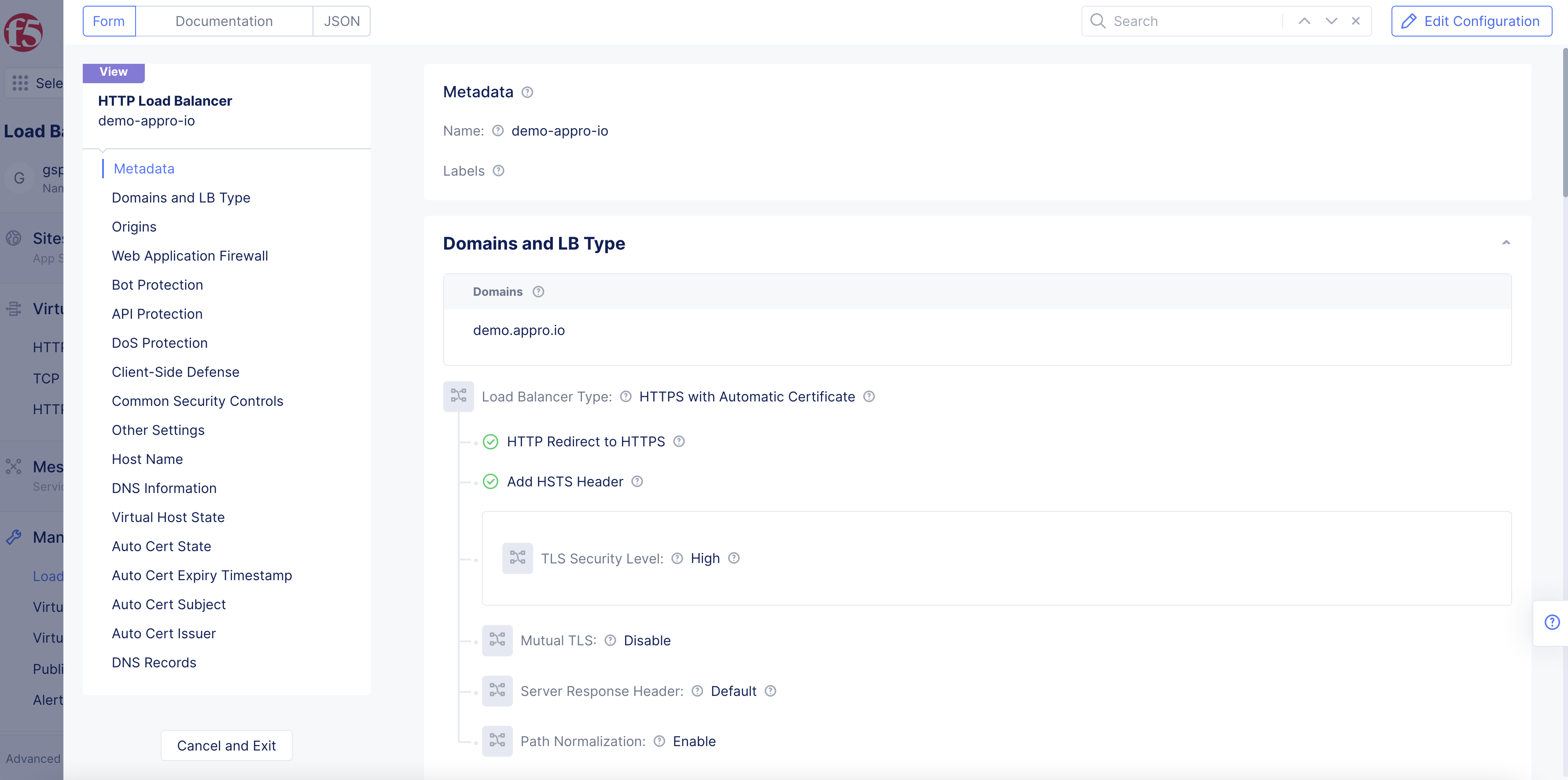Switch to the JSON tab
Viewport: 1568px width, 780px height.
[342, 21]
